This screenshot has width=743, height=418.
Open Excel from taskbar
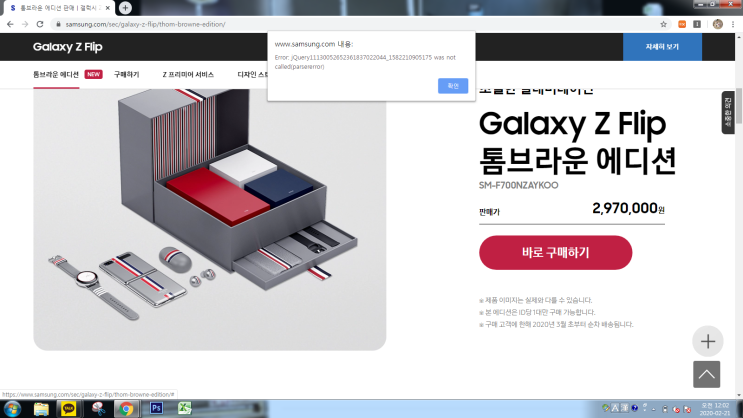[185, 408]
